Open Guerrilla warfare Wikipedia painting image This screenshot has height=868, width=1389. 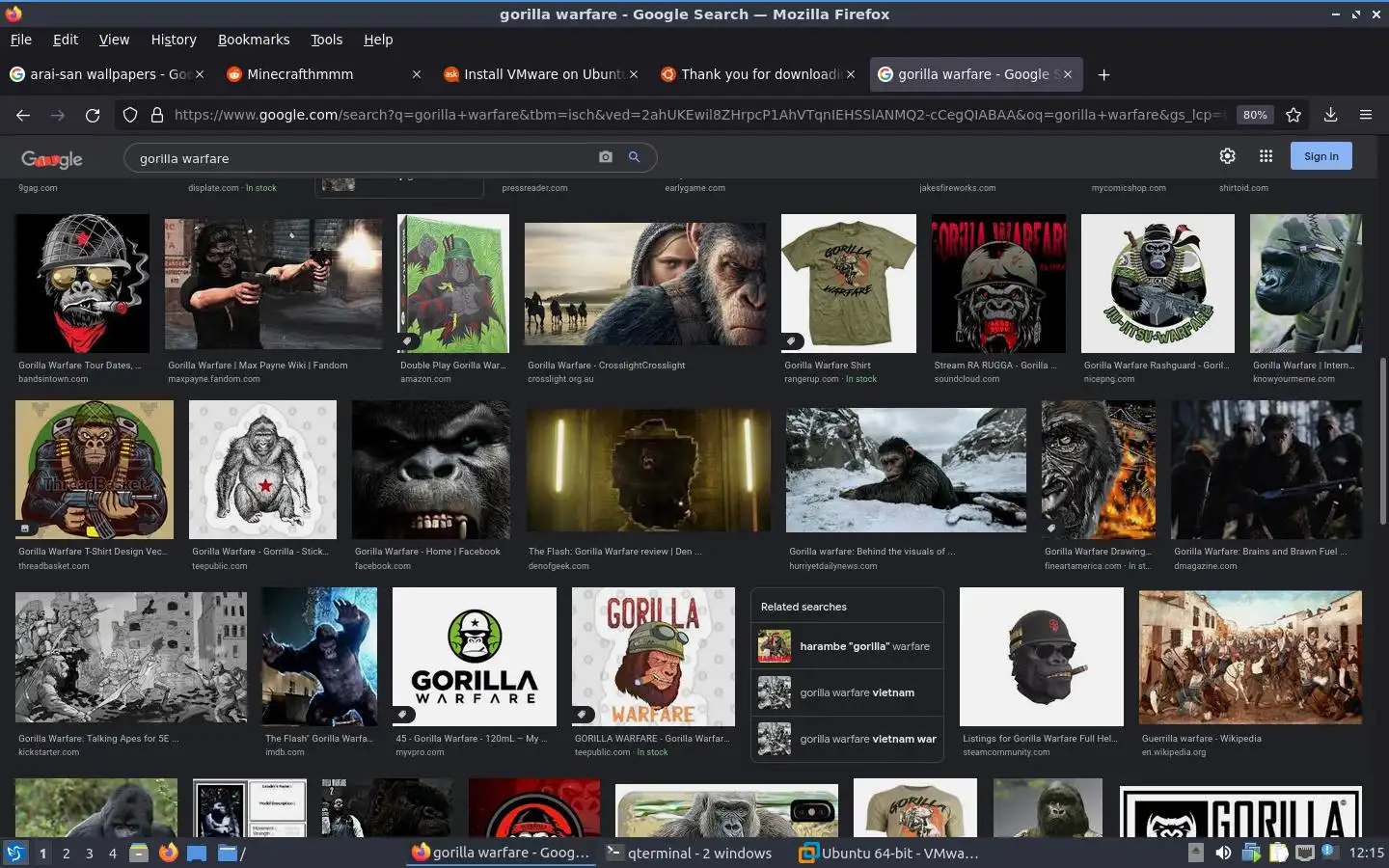[x=1250, y=657]
